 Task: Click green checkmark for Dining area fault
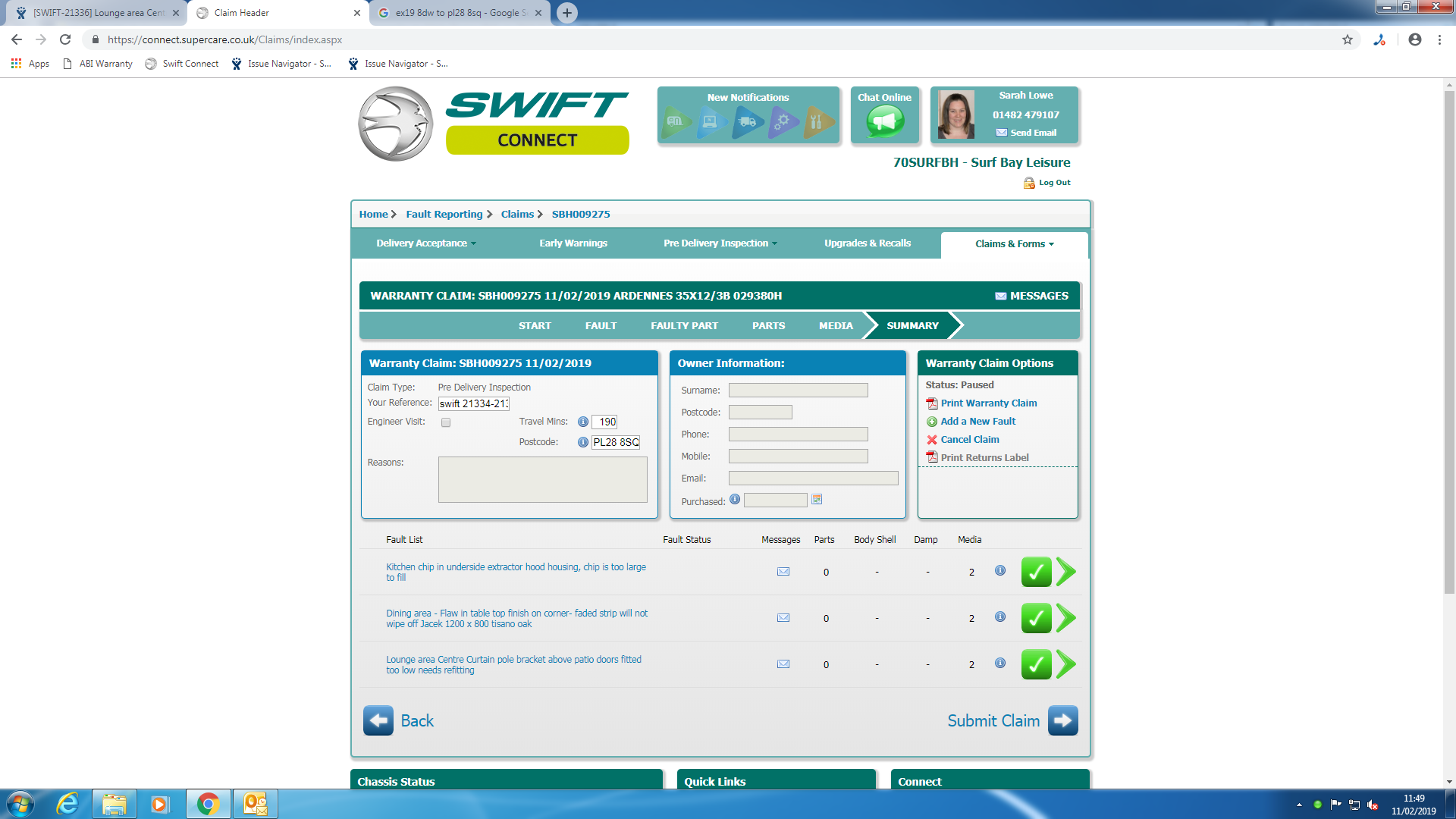point(1036,618)
